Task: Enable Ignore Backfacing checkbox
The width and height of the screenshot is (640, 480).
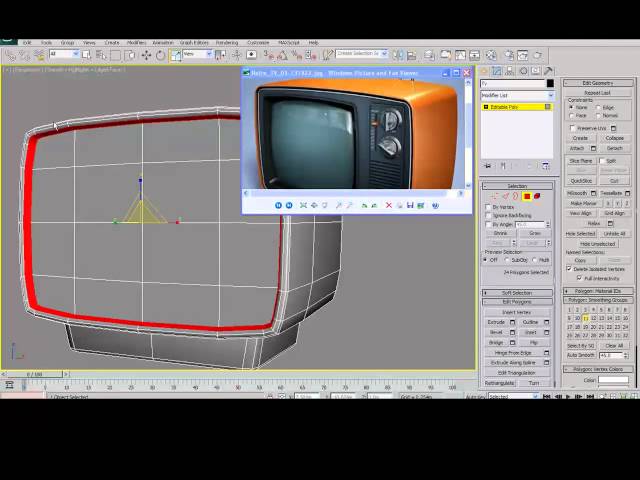Action: tap(488, 216)
